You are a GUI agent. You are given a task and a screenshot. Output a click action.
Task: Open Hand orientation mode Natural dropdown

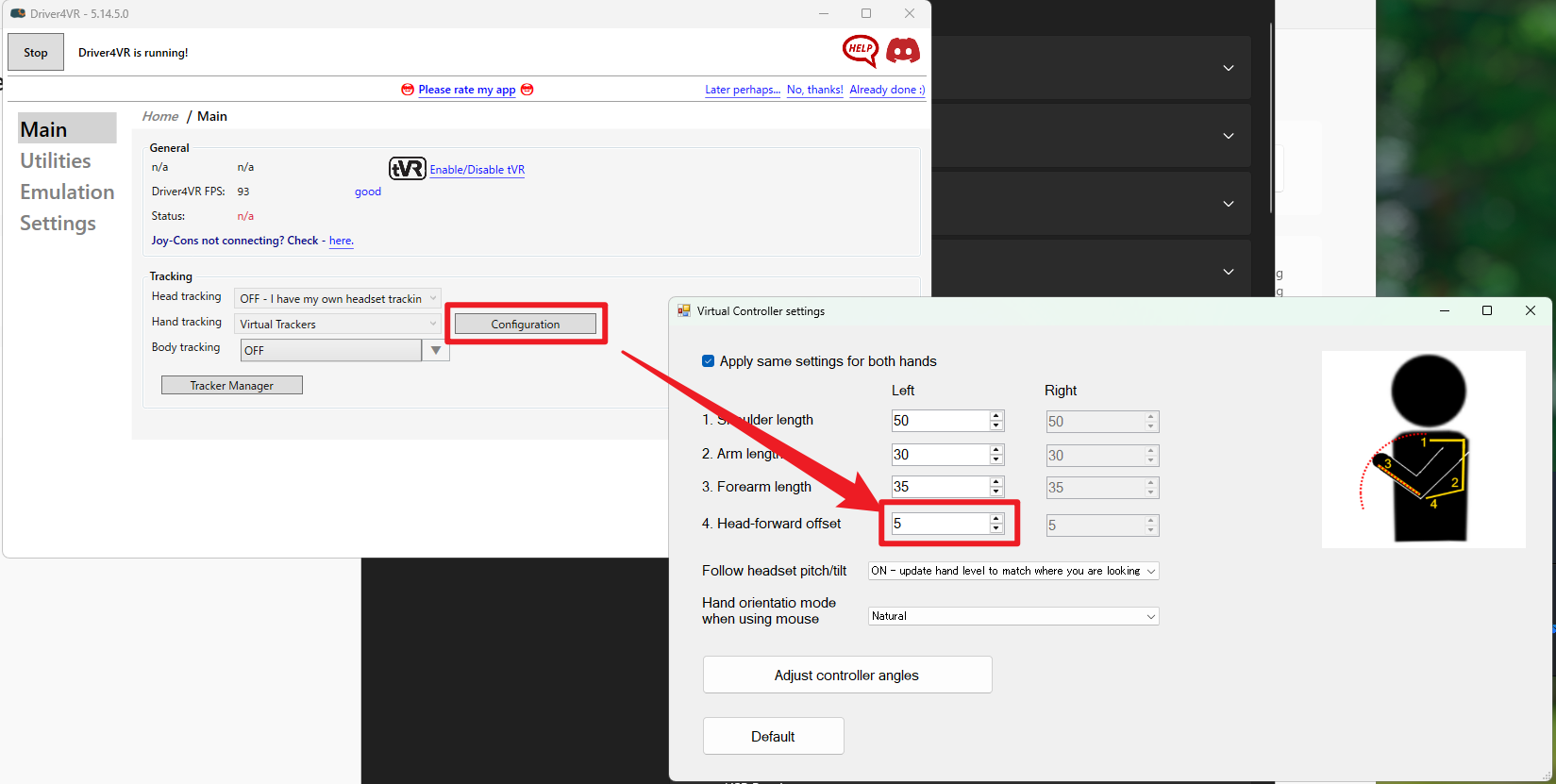click(1013, 616)
